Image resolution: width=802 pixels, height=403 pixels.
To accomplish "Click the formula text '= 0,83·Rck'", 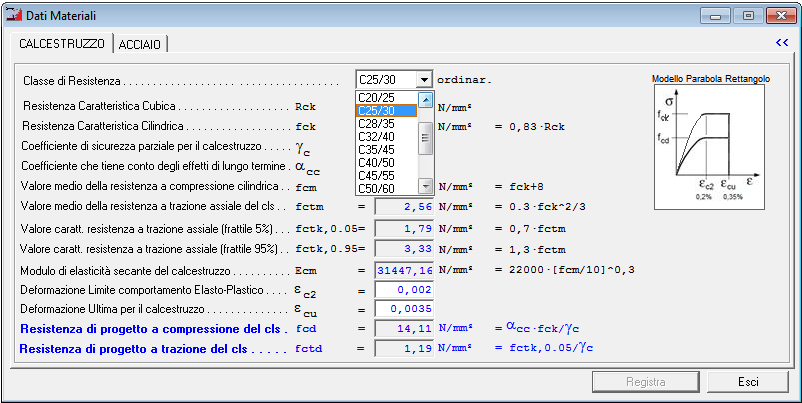I will click(530, 127).
